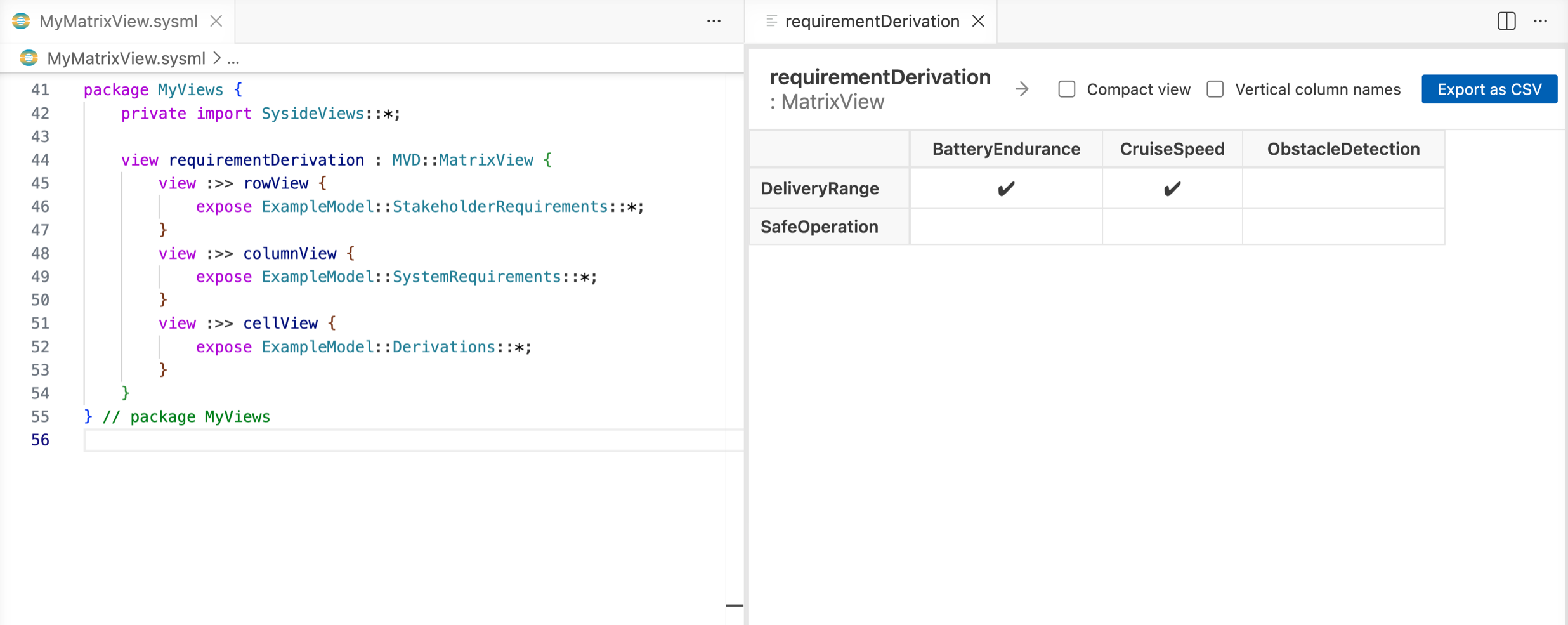Export the matrix as CSV
The image size is (1568, 625).
tap(1489, 89)
